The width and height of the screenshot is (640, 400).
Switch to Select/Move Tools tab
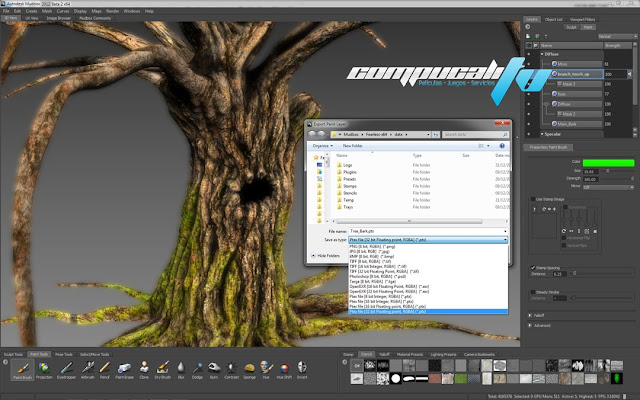tap(94, 354)
